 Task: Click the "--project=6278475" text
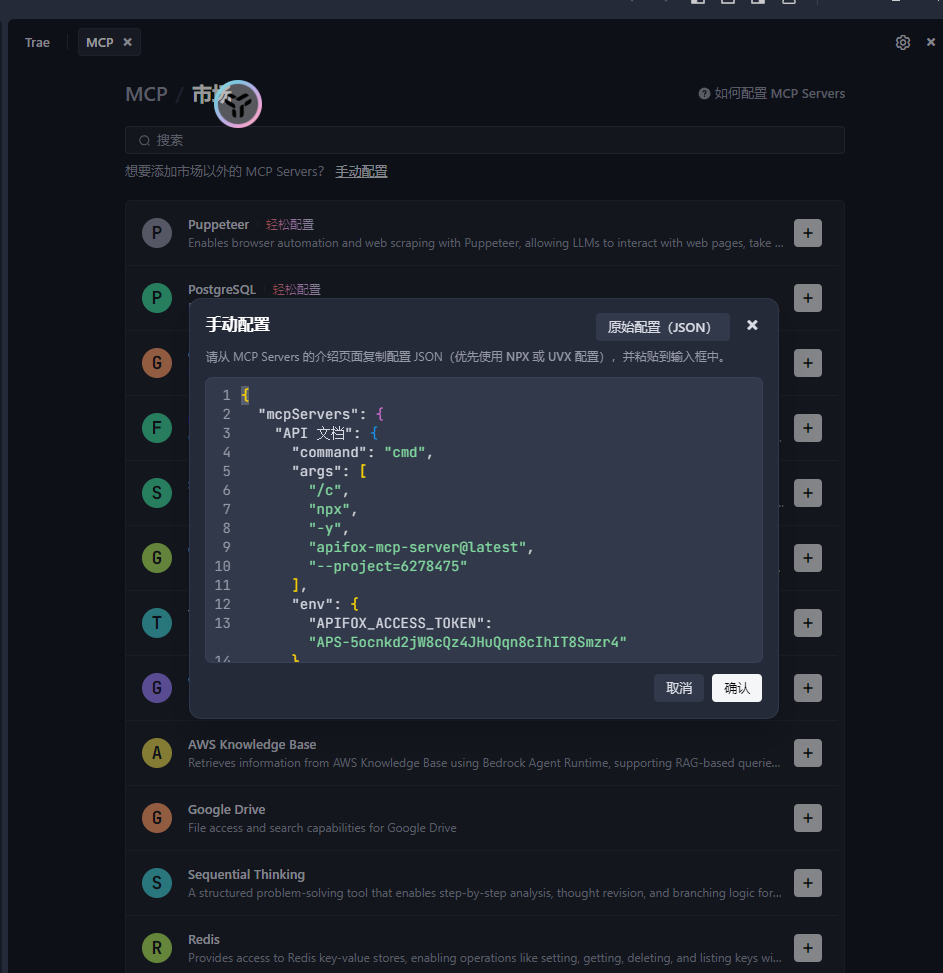click(388, 567)
